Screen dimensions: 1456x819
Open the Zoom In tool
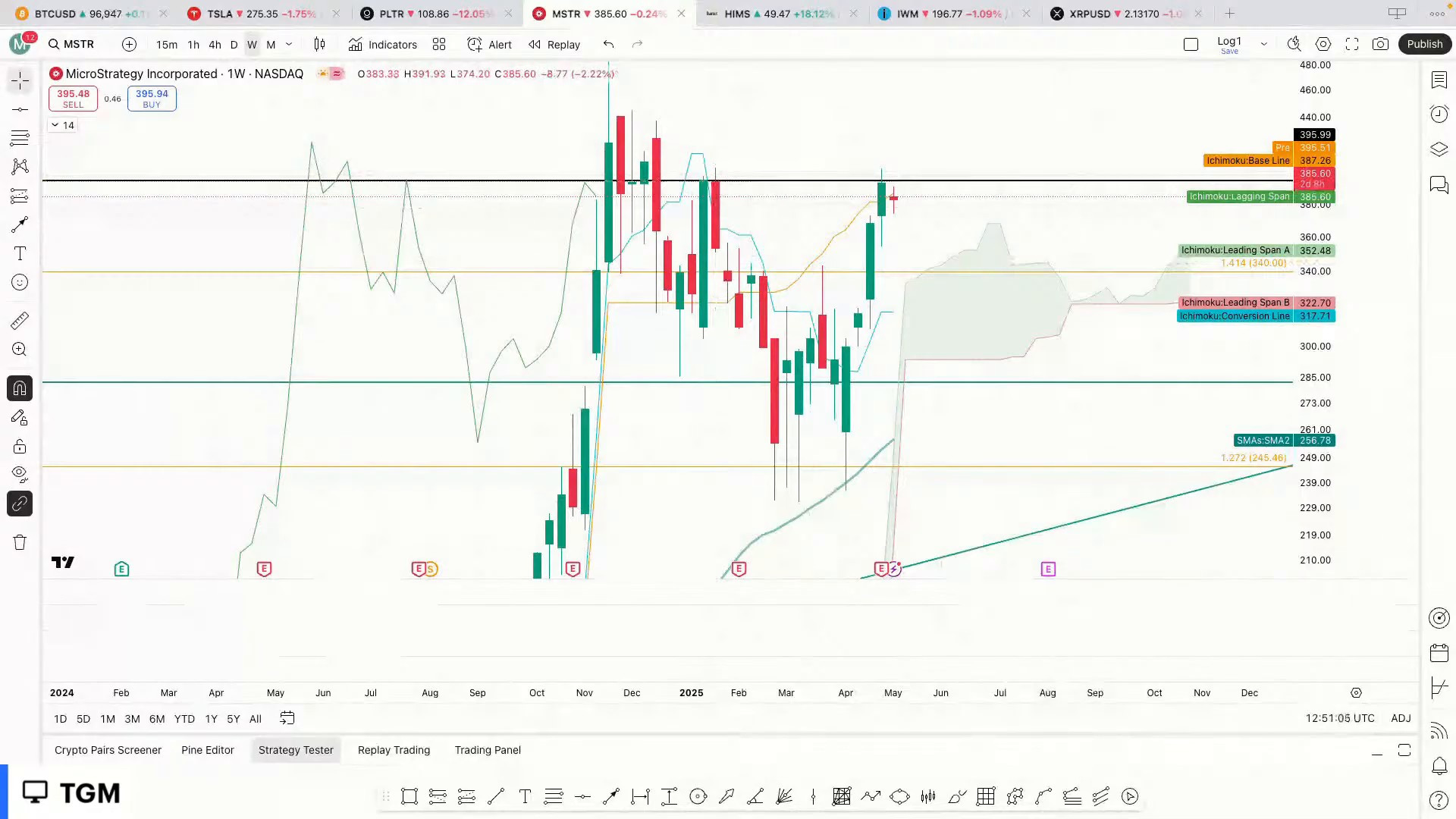(x=20, y=350)
